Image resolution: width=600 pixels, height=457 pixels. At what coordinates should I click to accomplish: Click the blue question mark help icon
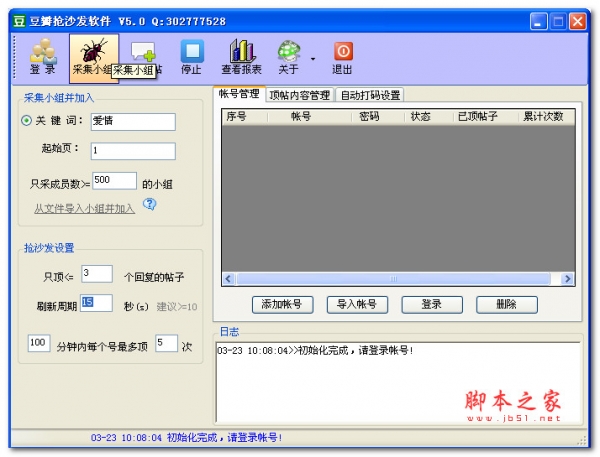point(150,204)
